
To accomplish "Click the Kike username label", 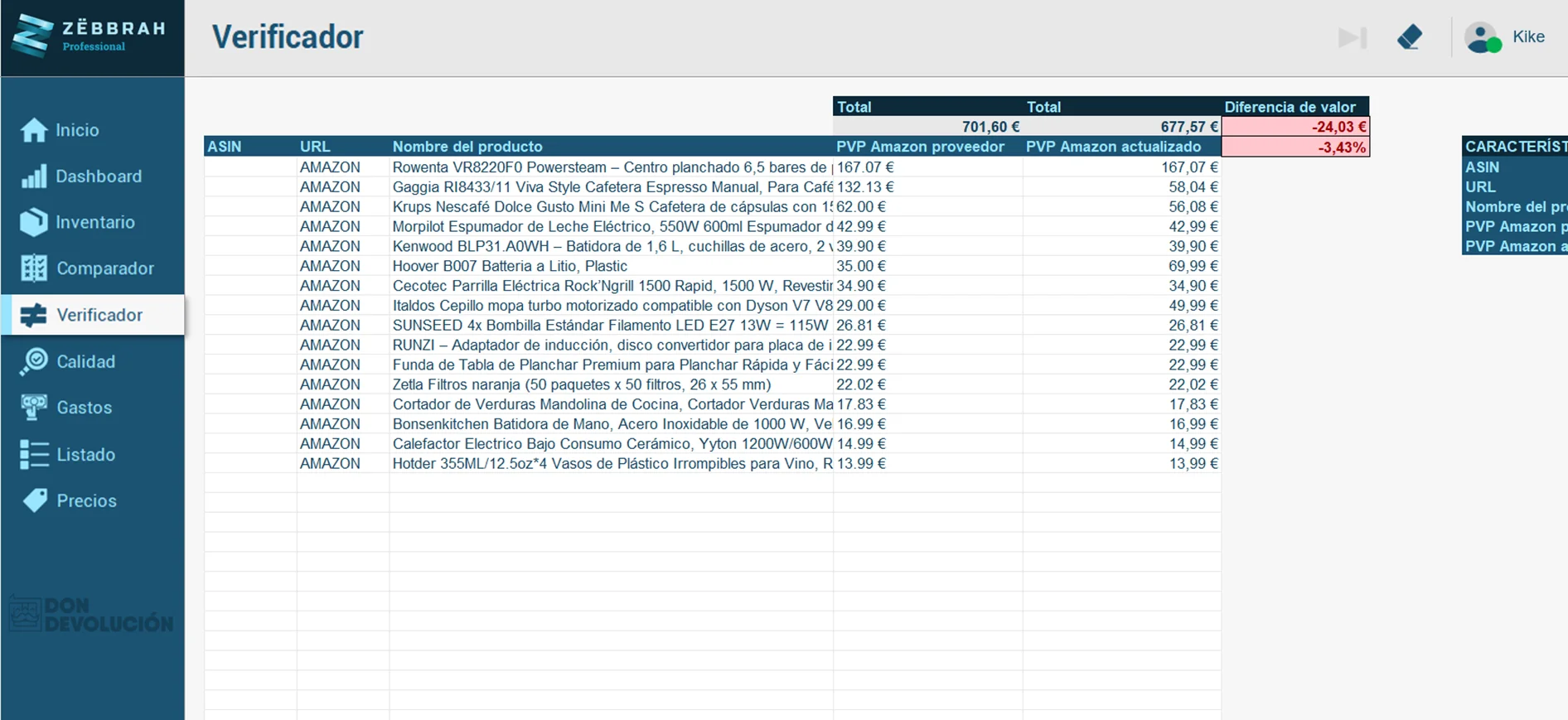I will click(x=1528, y=36).
